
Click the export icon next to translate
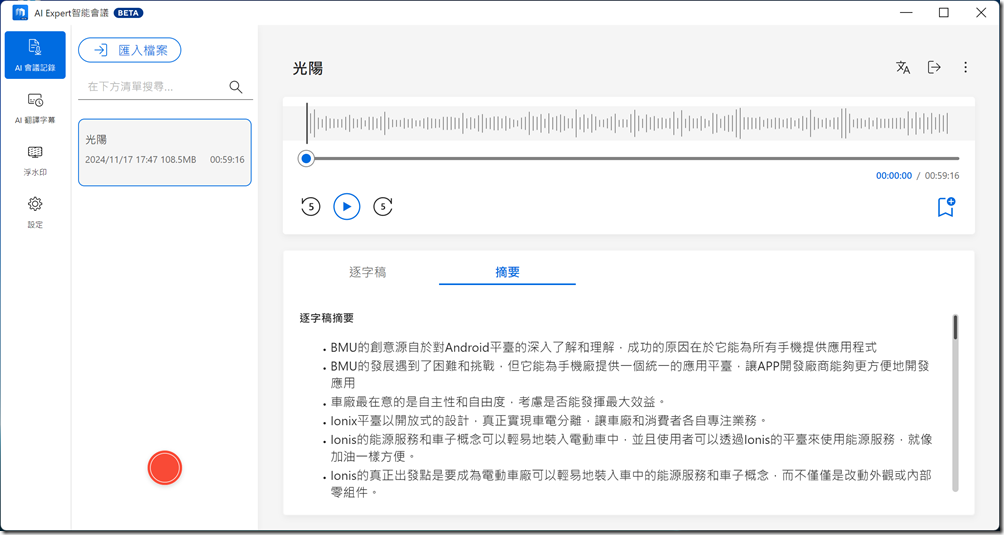tap(934, 68)
